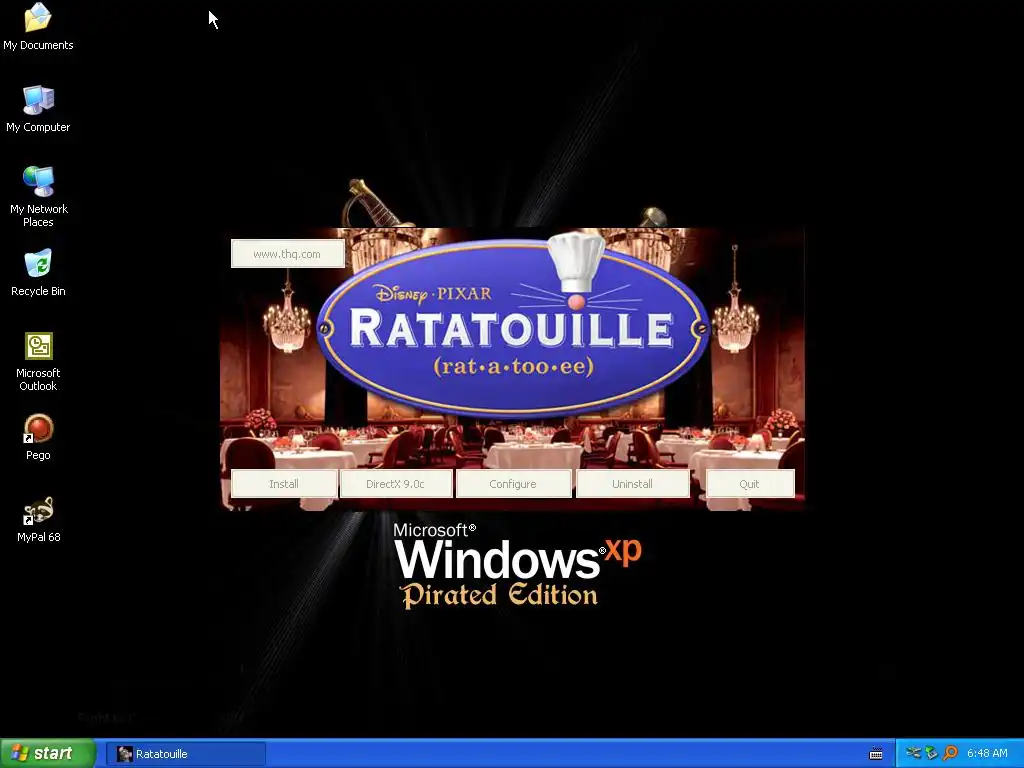
Task: Select the Pego desktop shortcut
Action: coord(38,437)
